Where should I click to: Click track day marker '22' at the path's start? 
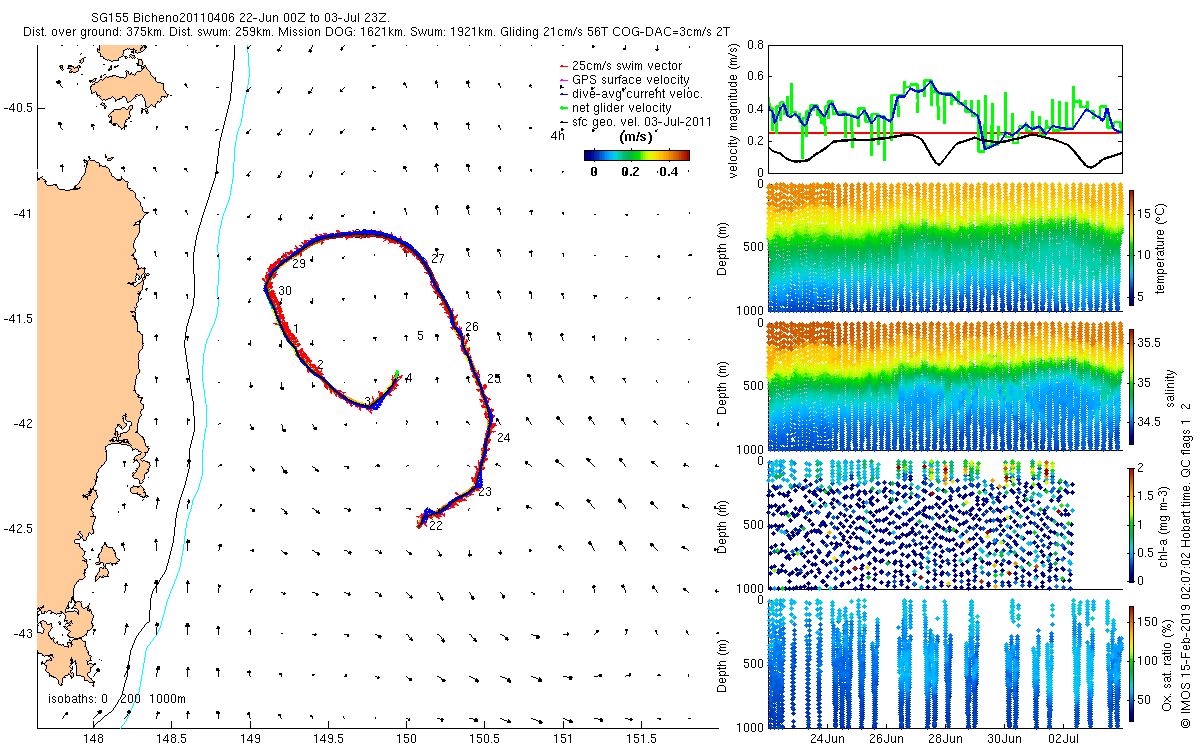point(435,527)
